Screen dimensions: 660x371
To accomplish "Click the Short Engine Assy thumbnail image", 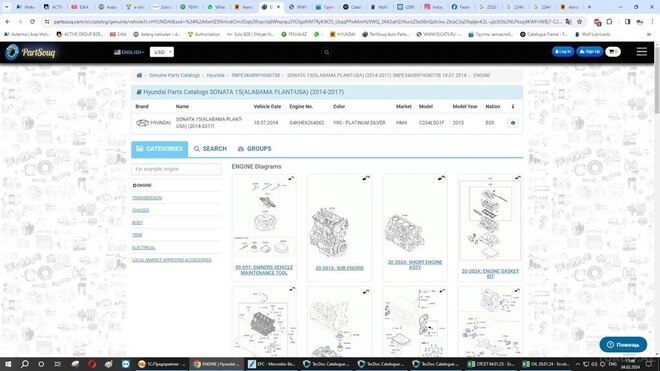I will 404,233.
